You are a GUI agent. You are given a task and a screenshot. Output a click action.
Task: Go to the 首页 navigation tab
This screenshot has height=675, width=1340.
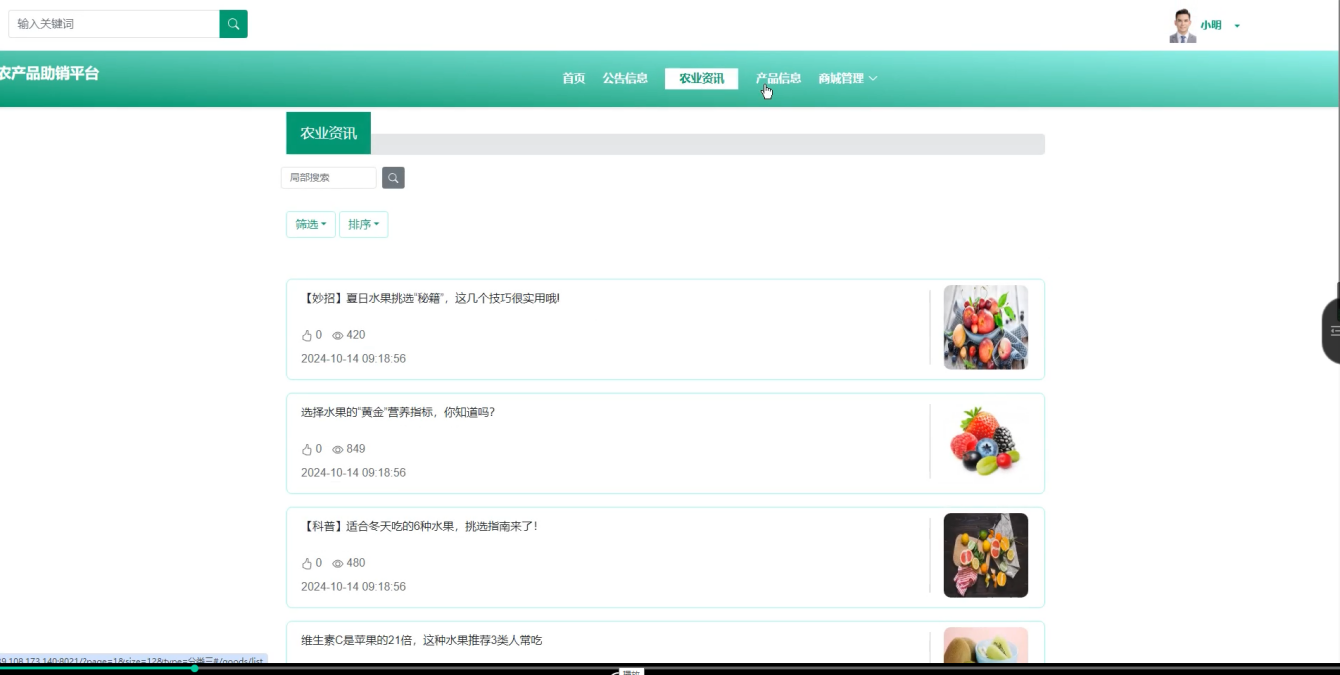[573, 79]
